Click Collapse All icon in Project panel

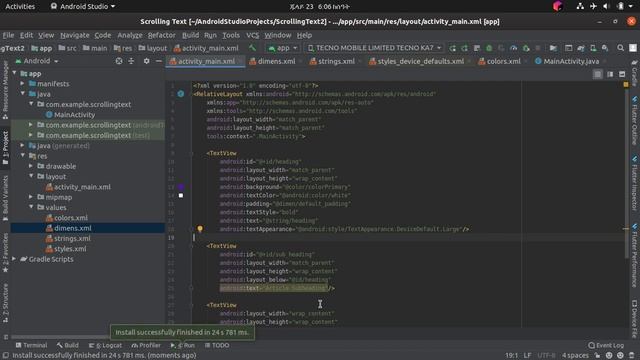click(131, 61)
